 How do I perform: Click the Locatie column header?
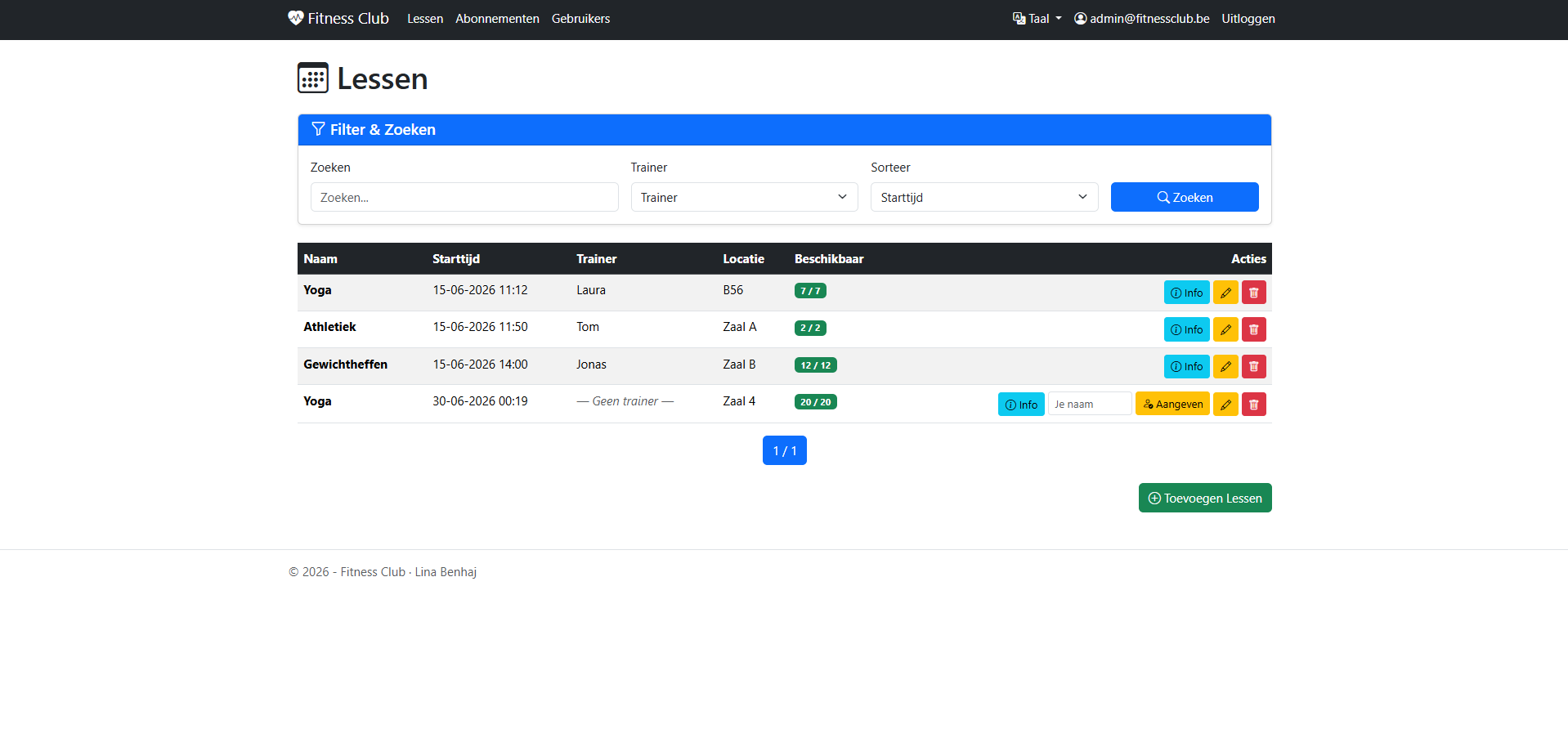coord(743,258)
